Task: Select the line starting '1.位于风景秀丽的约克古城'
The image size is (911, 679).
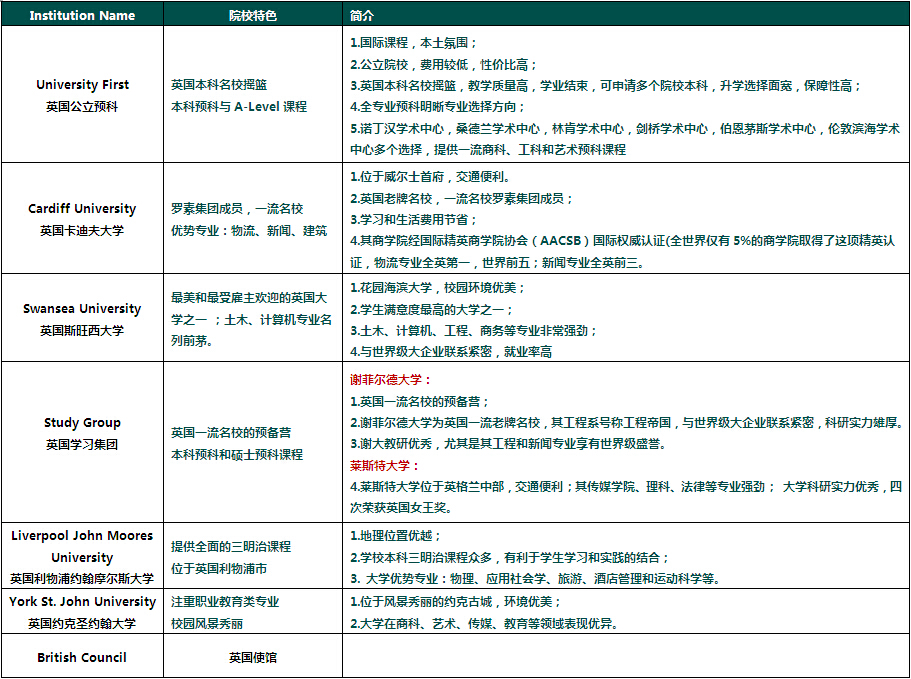Action: pyautogui.click(x=456, y=602)
